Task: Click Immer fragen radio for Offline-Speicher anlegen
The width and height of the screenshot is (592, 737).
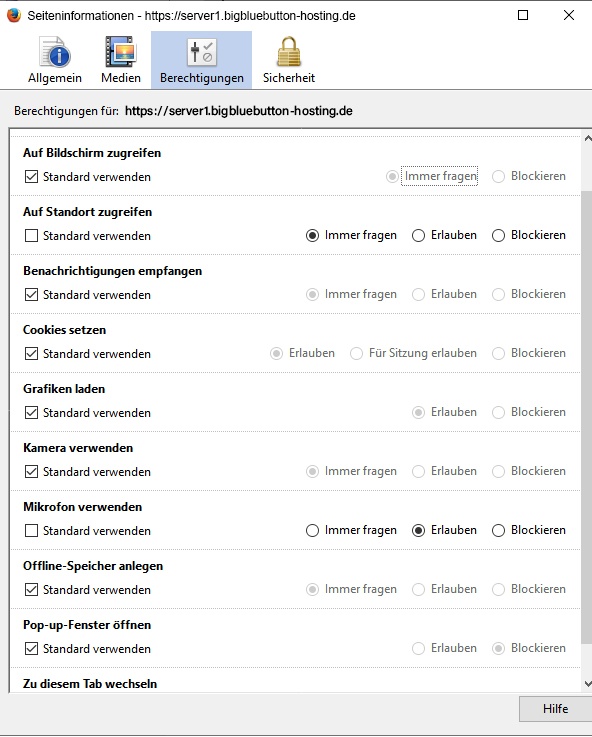Action: 312,589
